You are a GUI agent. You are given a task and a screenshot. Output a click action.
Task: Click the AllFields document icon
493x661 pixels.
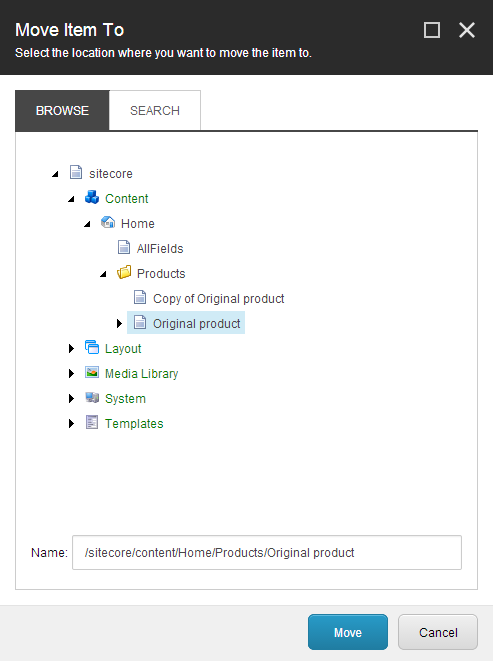(124, 248)
